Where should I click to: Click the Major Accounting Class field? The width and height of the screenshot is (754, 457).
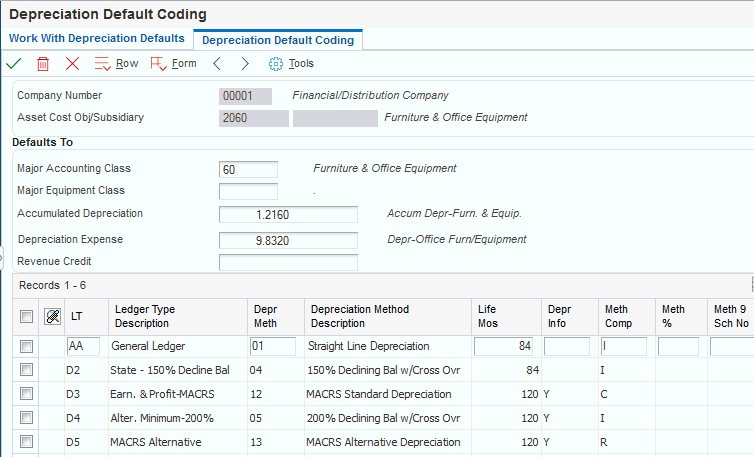pos(248,169)
